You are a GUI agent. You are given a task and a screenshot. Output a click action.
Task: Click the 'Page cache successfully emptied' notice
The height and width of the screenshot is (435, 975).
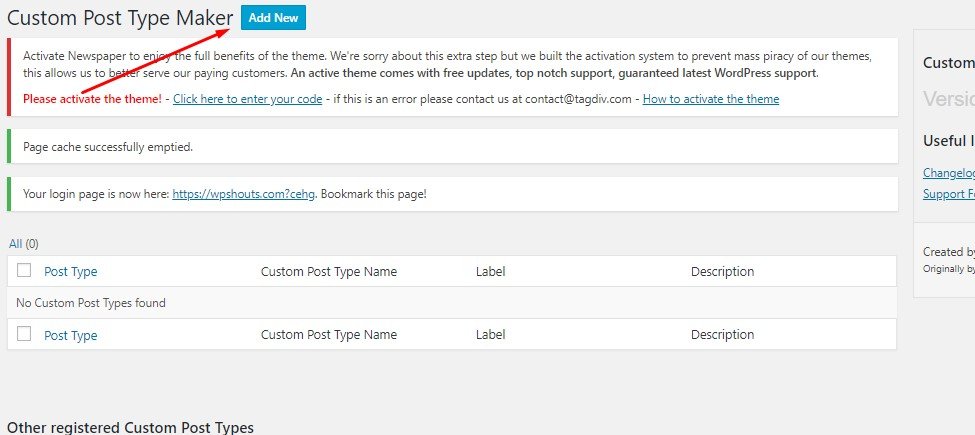tap(108, 146)
